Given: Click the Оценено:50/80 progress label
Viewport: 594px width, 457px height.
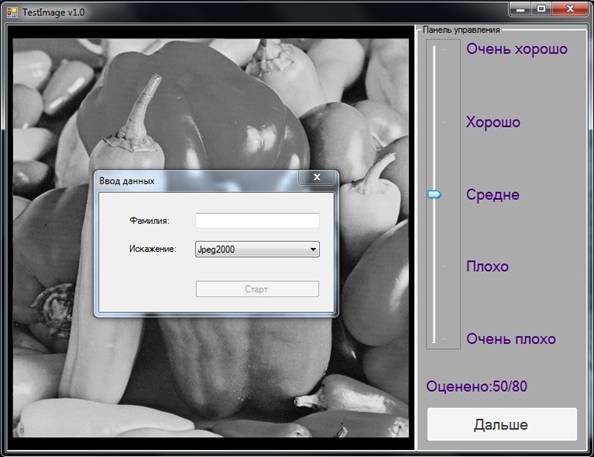Looking at the screenshot, I should (x=477, y=387).
